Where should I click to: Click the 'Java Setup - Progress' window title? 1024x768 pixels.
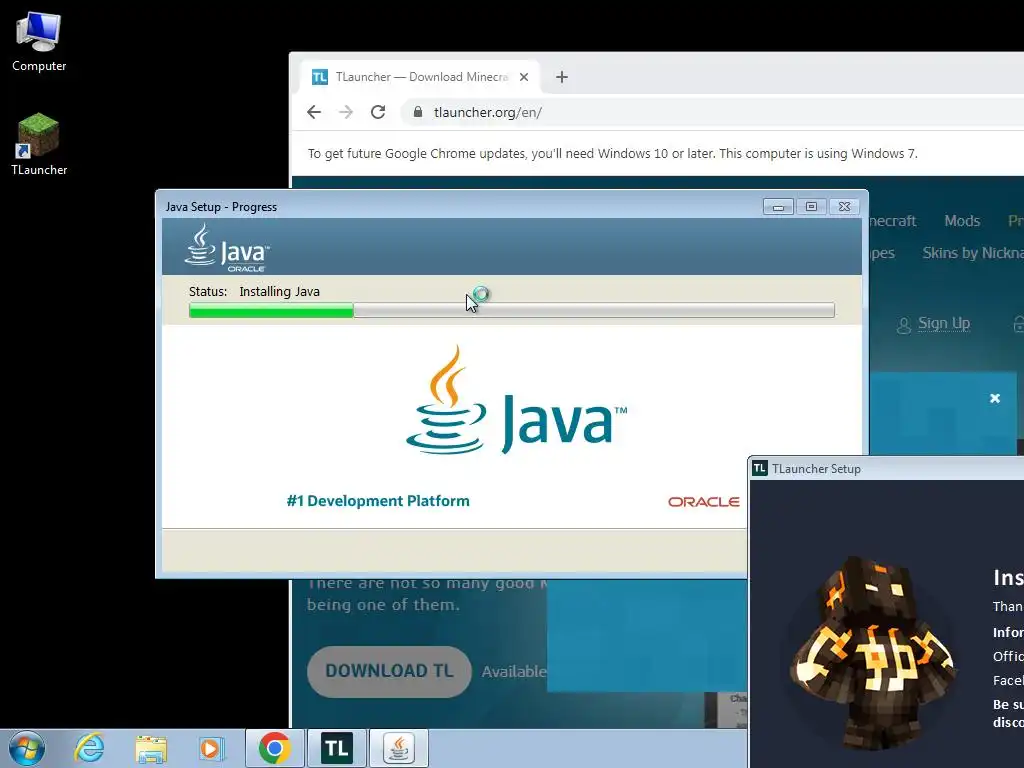221,207
